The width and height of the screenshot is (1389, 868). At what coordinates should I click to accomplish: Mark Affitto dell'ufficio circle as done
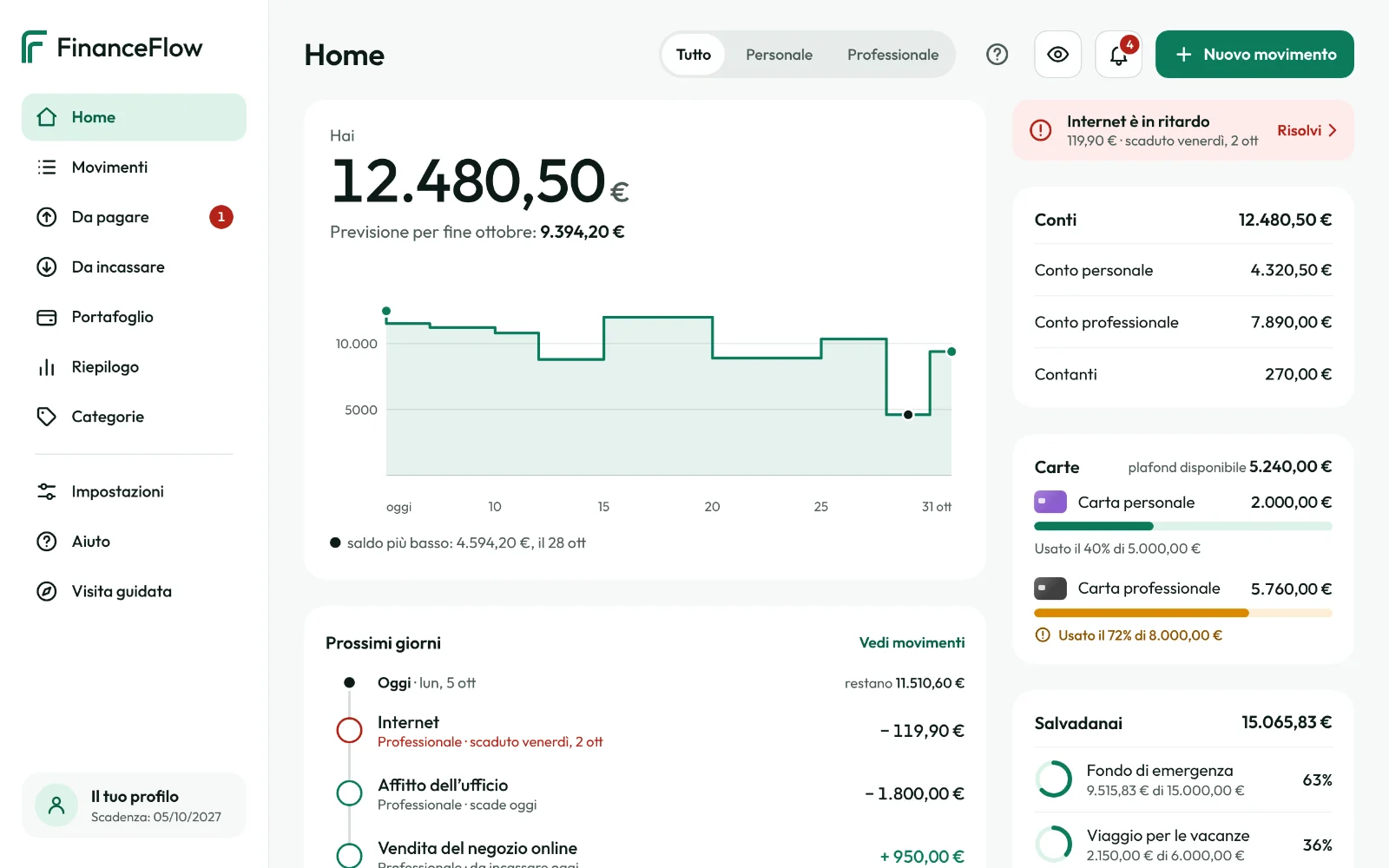pos(349,793)
